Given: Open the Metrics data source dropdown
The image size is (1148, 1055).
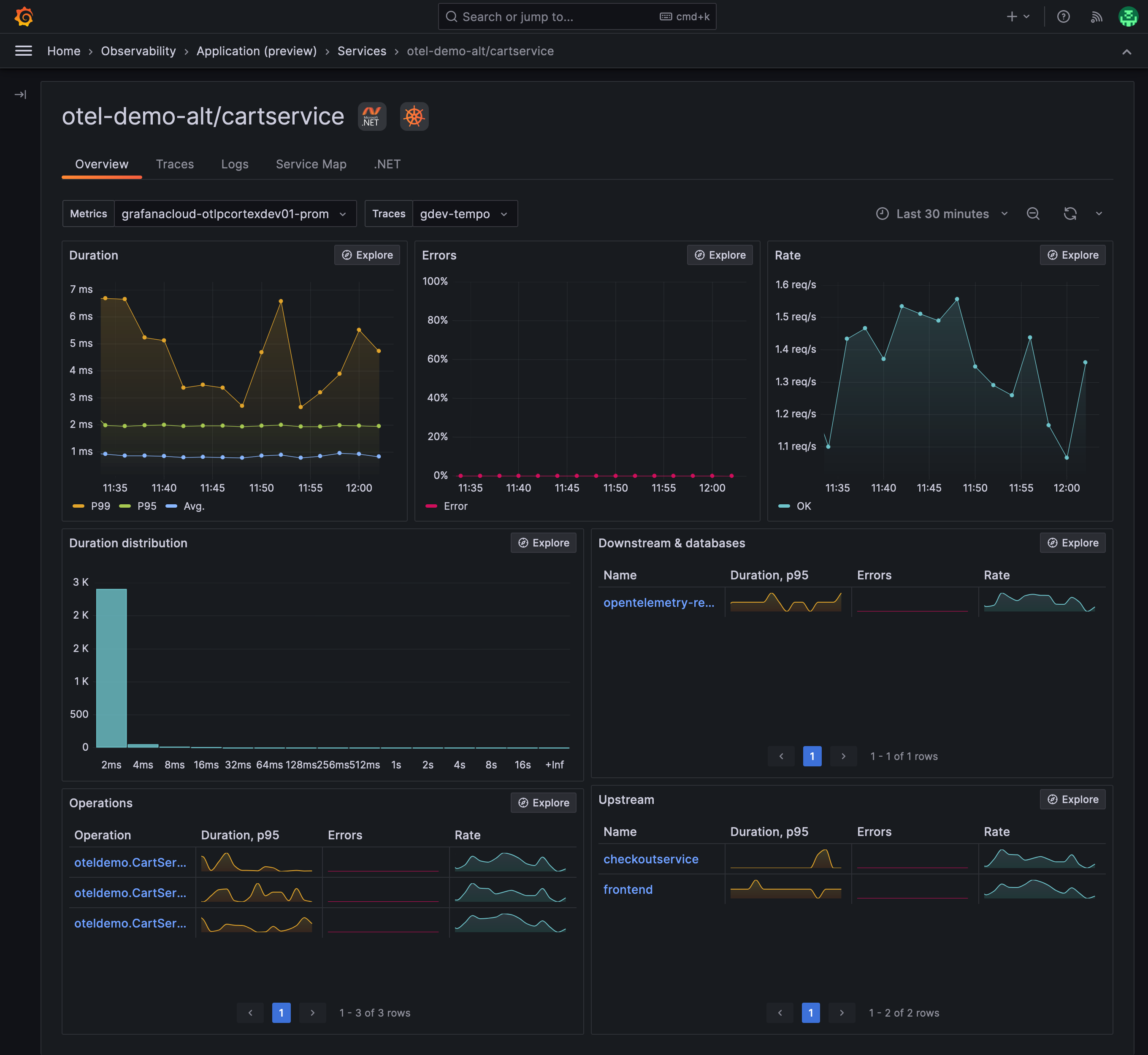Looking at the screenshot, I should [x=235, y=214].
